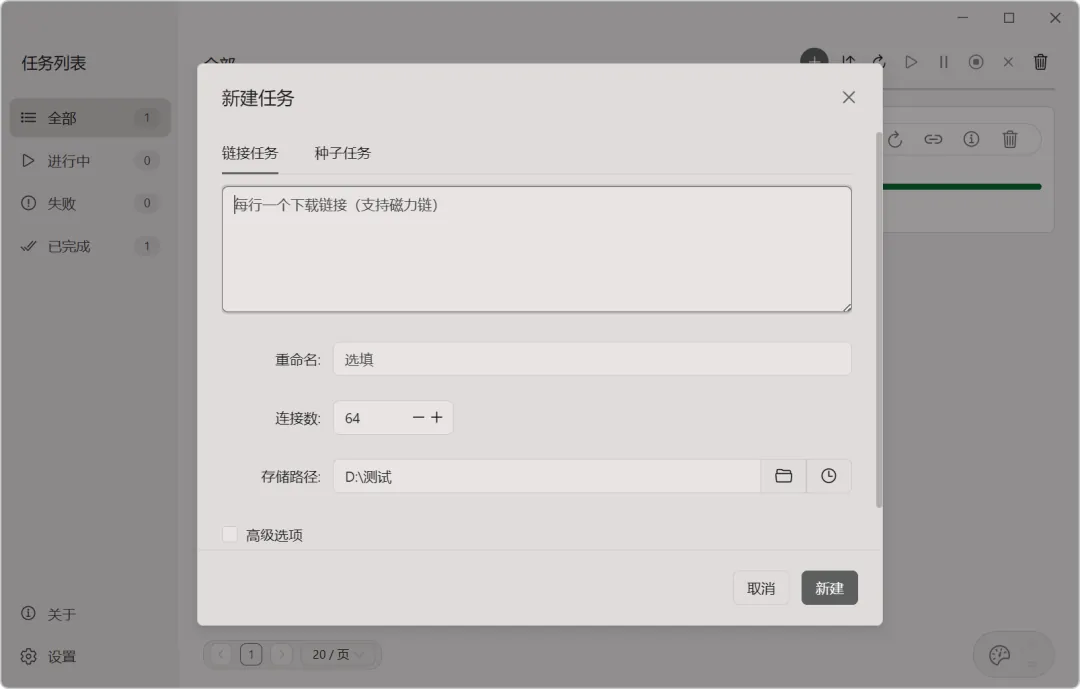Click the task row's trash icon
1080x689 pixels.
(1010, 139)
